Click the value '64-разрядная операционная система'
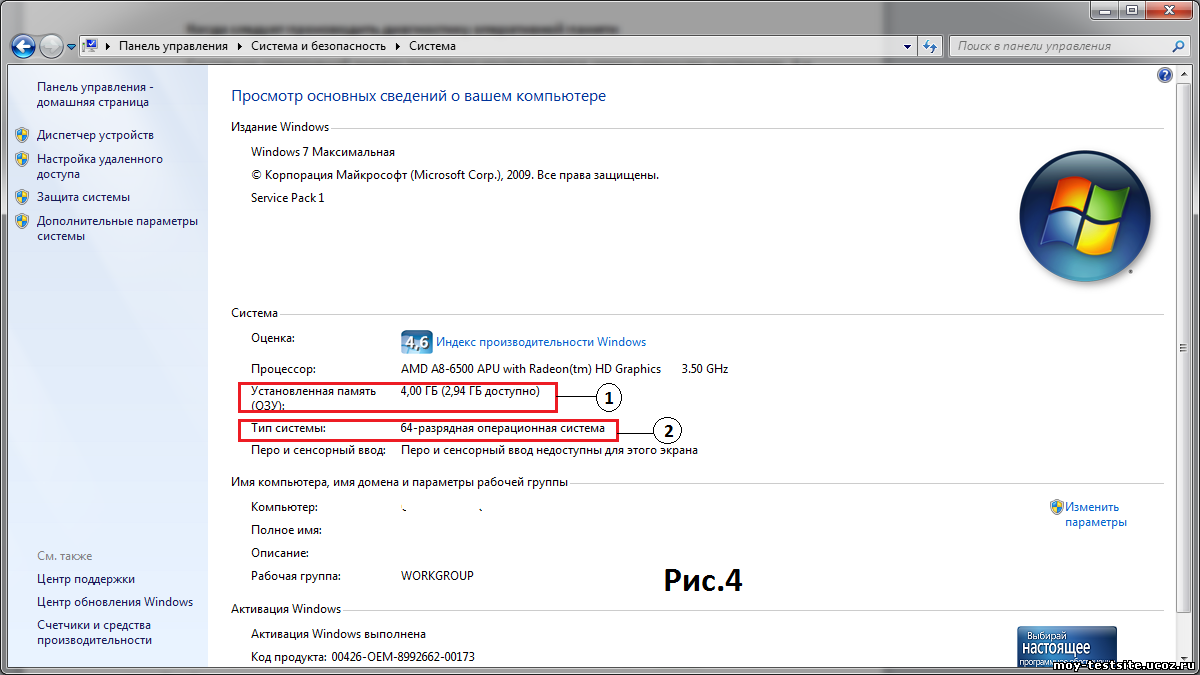This screenshot has height=675, width=1200. pos(503,428)
